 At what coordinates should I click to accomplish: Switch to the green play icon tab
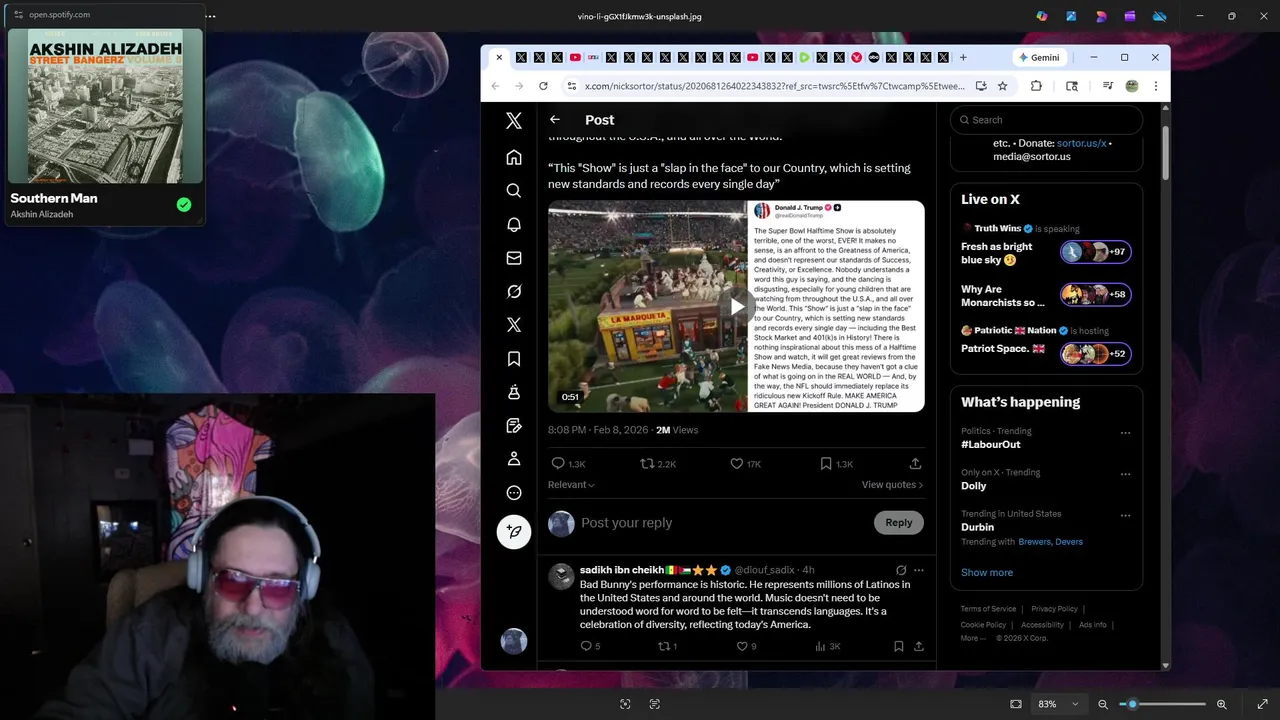[804, 57]
